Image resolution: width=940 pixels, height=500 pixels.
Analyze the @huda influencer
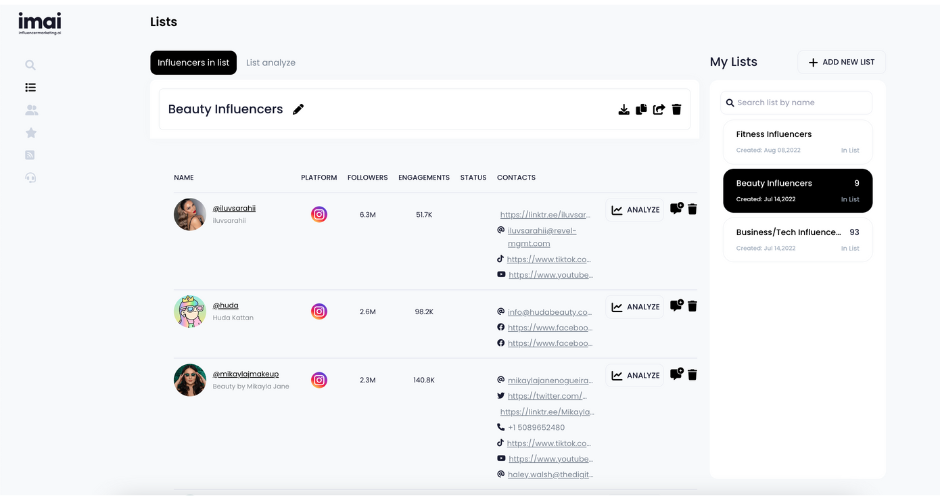[636, 307]
